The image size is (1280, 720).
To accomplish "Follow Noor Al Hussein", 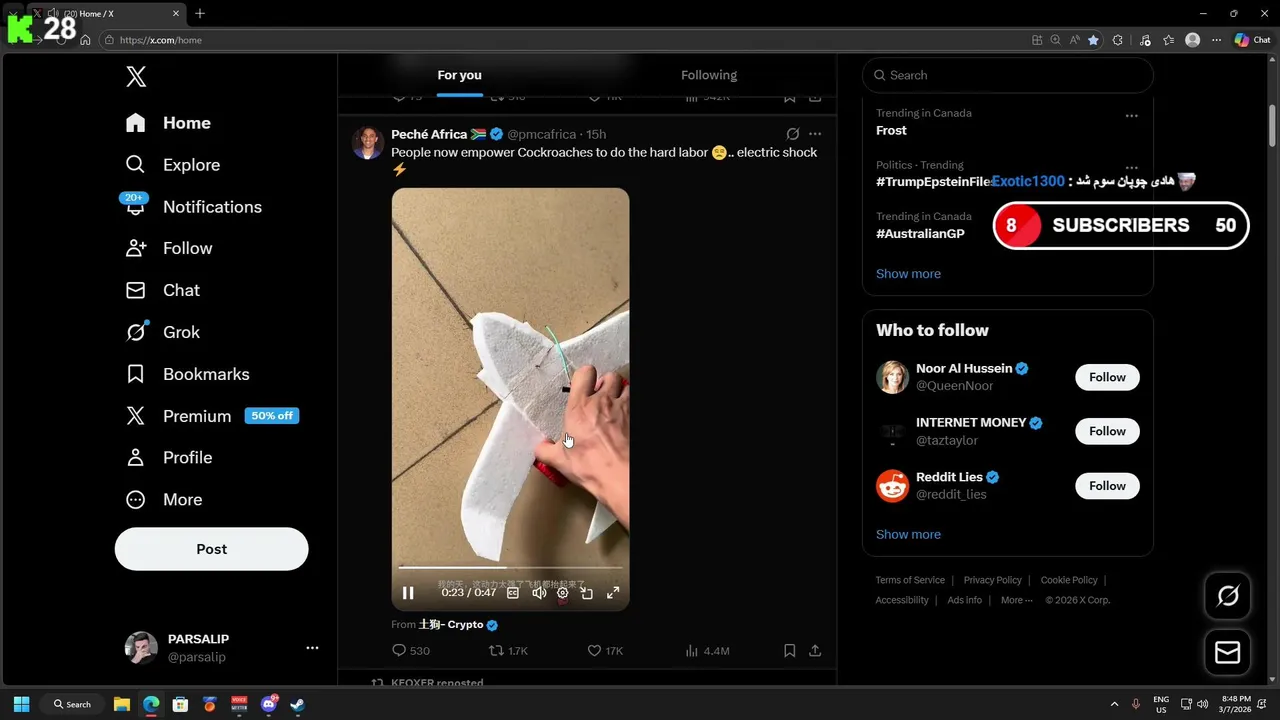I will click(1107, 377).
